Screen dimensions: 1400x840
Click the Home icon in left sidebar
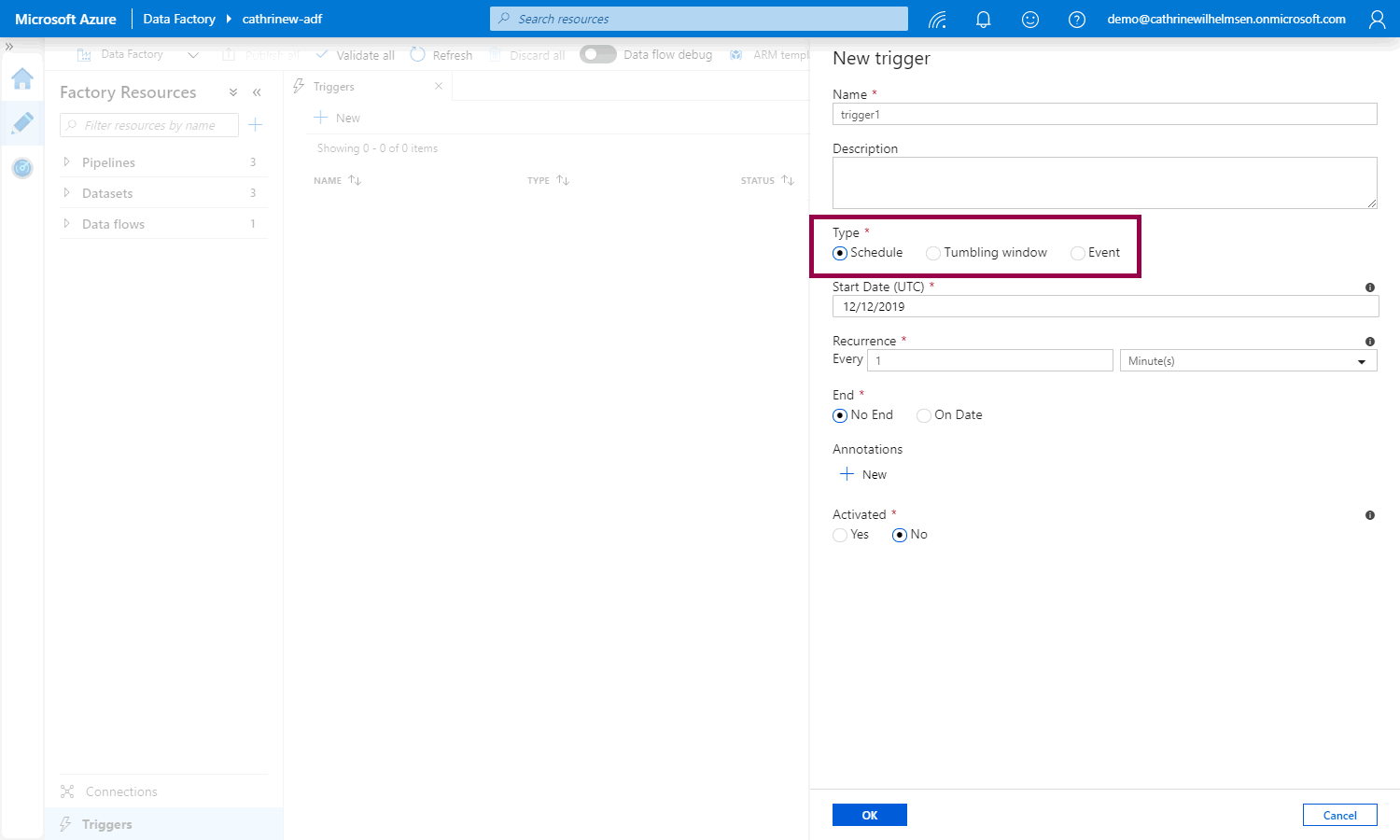point(22,79)
